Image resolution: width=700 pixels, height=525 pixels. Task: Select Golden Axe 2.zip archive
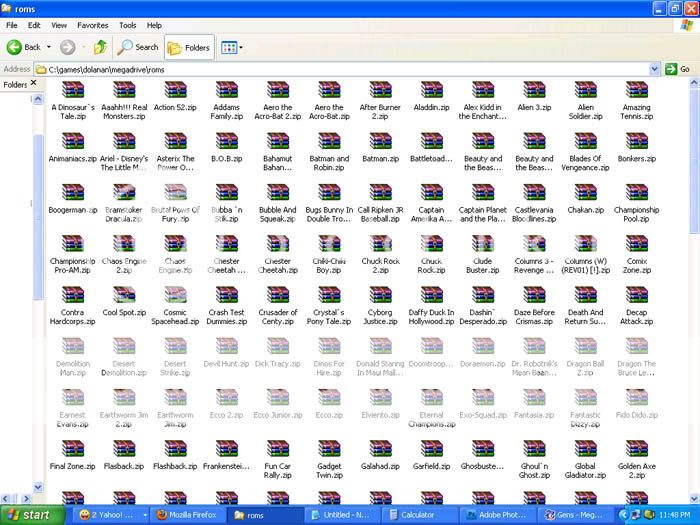[637, 459]
